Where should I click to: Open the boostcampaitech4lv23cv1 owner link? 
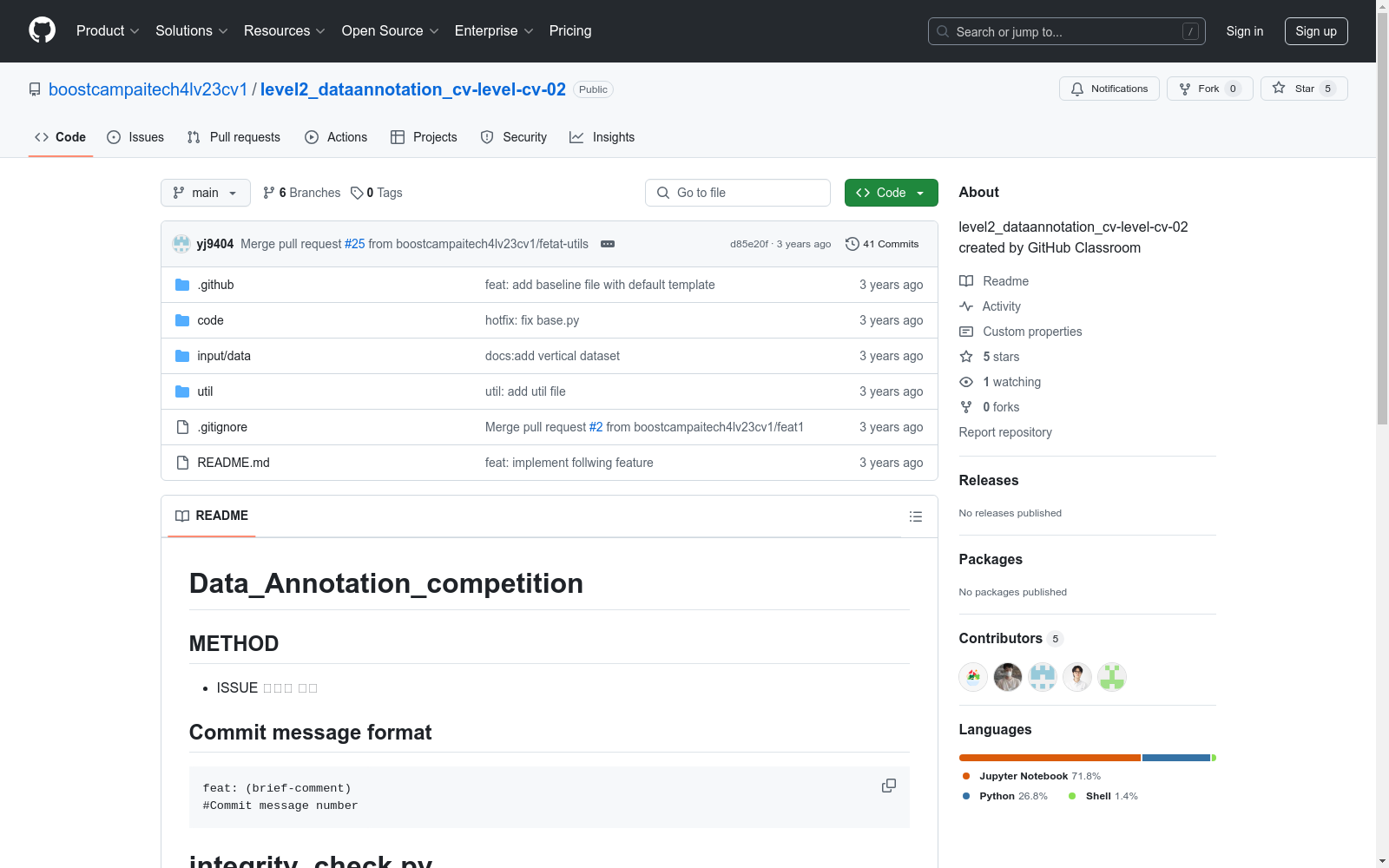pyautogui.click(x=148, y=89)
